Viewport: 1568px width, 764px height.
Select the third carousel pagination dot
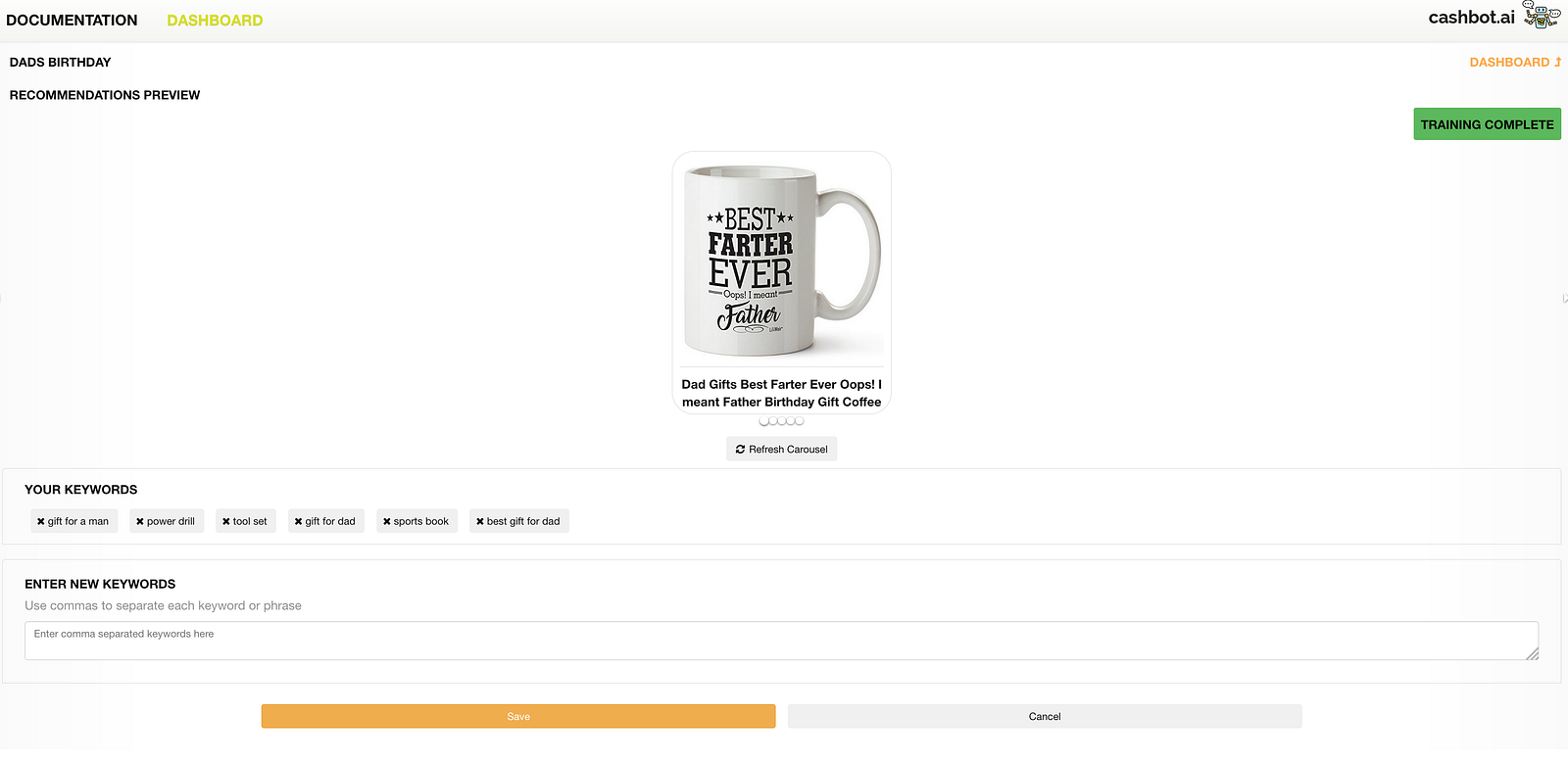[x=782, y=421]
